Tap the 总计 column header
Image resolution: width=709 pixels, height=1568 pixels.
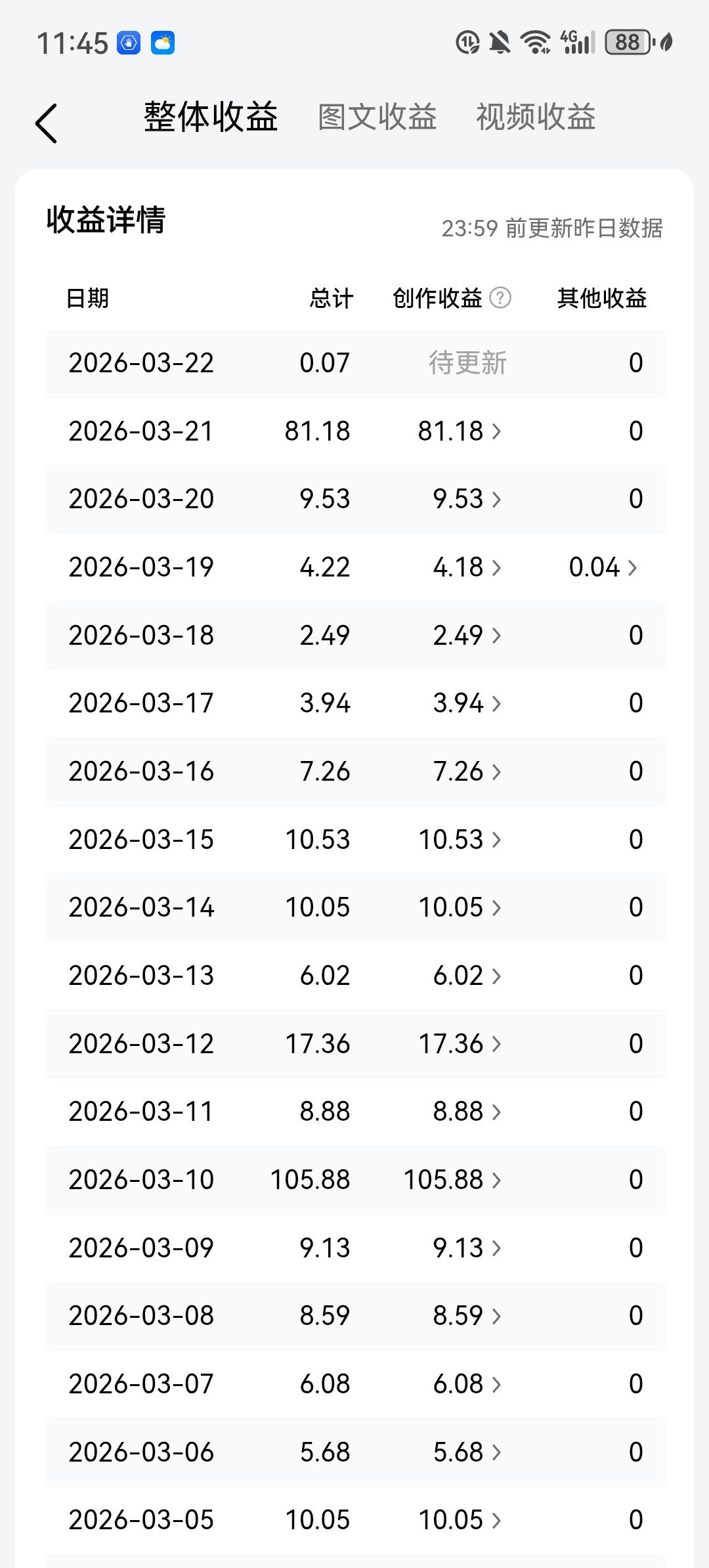(332, 298)
